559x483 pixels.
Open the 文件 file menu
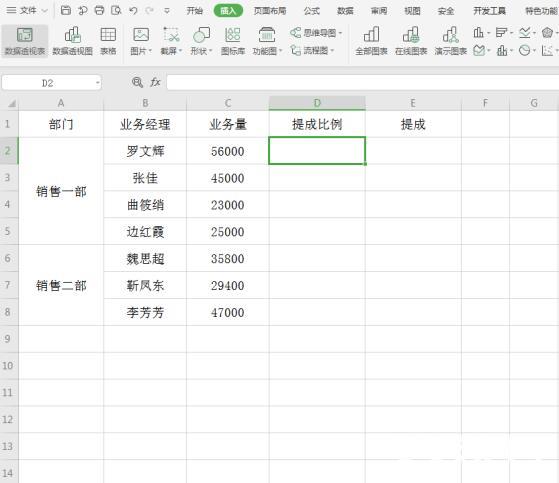(x=27, y=10)
